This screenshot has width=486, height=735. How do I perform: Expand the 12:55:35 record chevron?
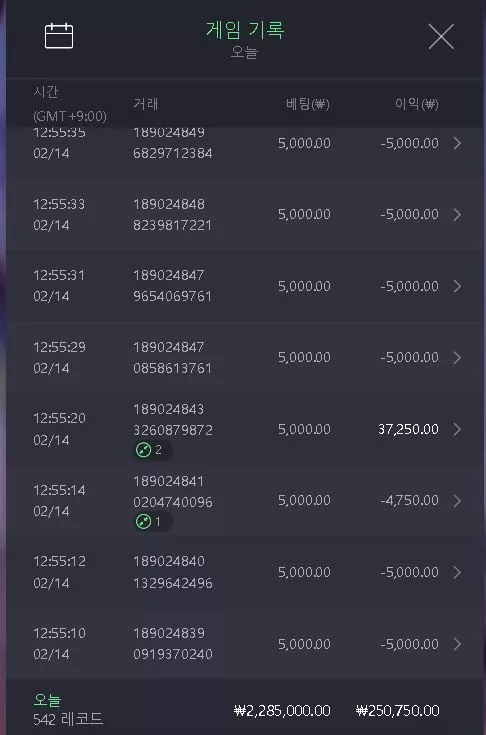[x=457, y=143]
